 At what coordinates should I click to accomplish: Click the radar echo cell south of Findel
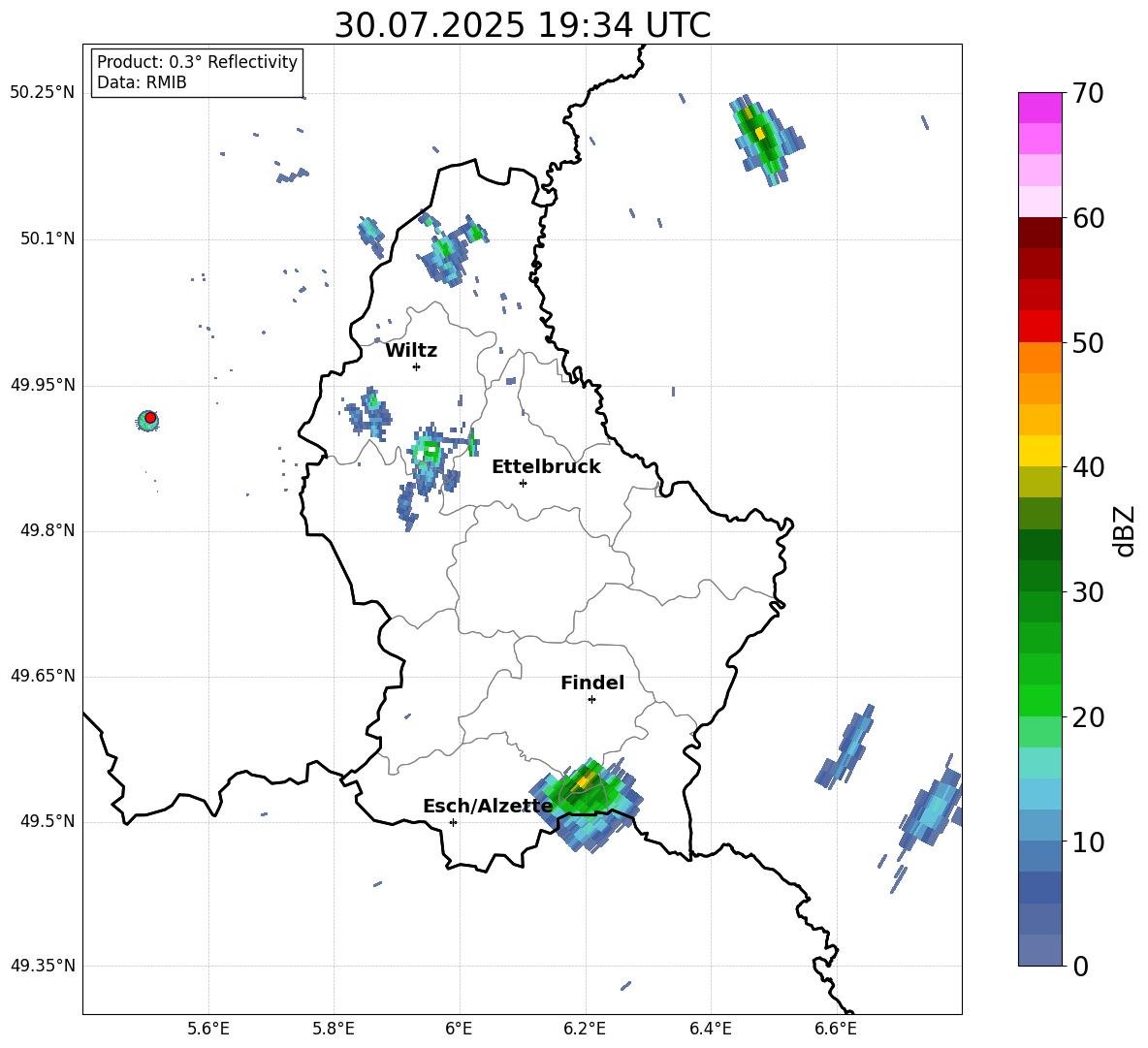tap(587, 805)
